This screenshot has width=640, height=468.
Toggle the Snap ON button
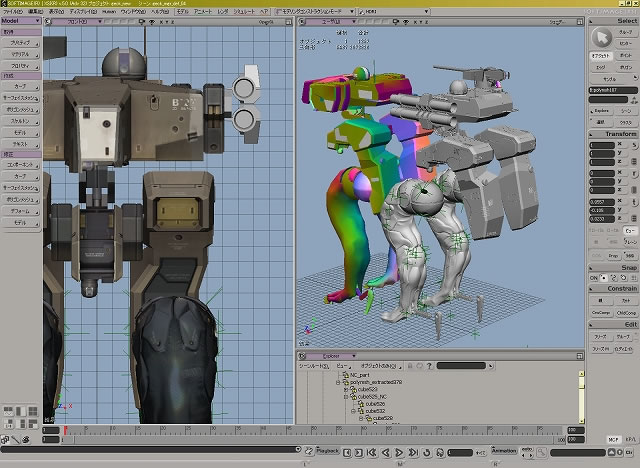(x=591, y=278)
